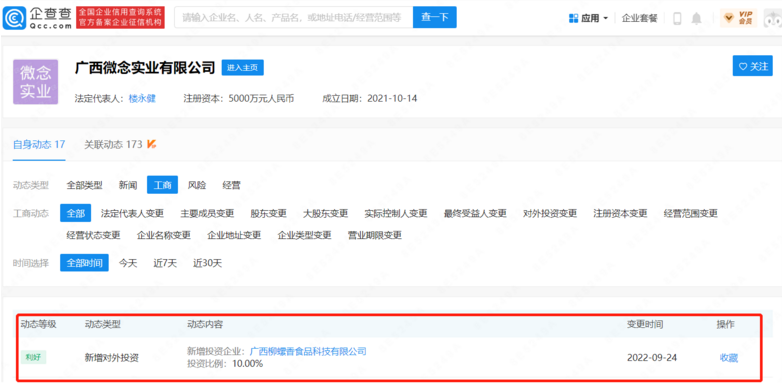Click the 新增对外投资 cell
Screen dimensions: 782x386
tap(112, 358)
